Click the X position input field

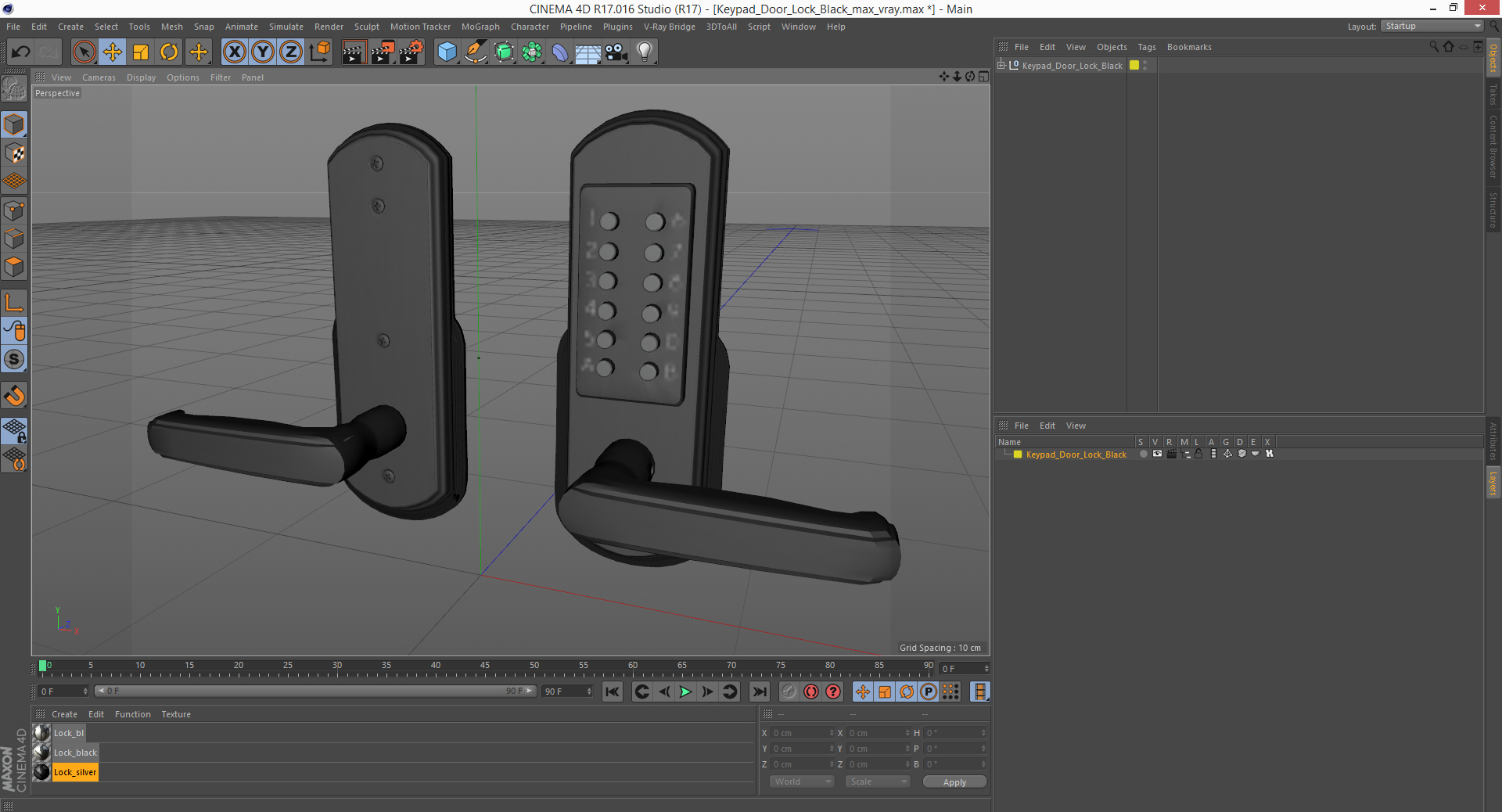[x=803, y=733]
